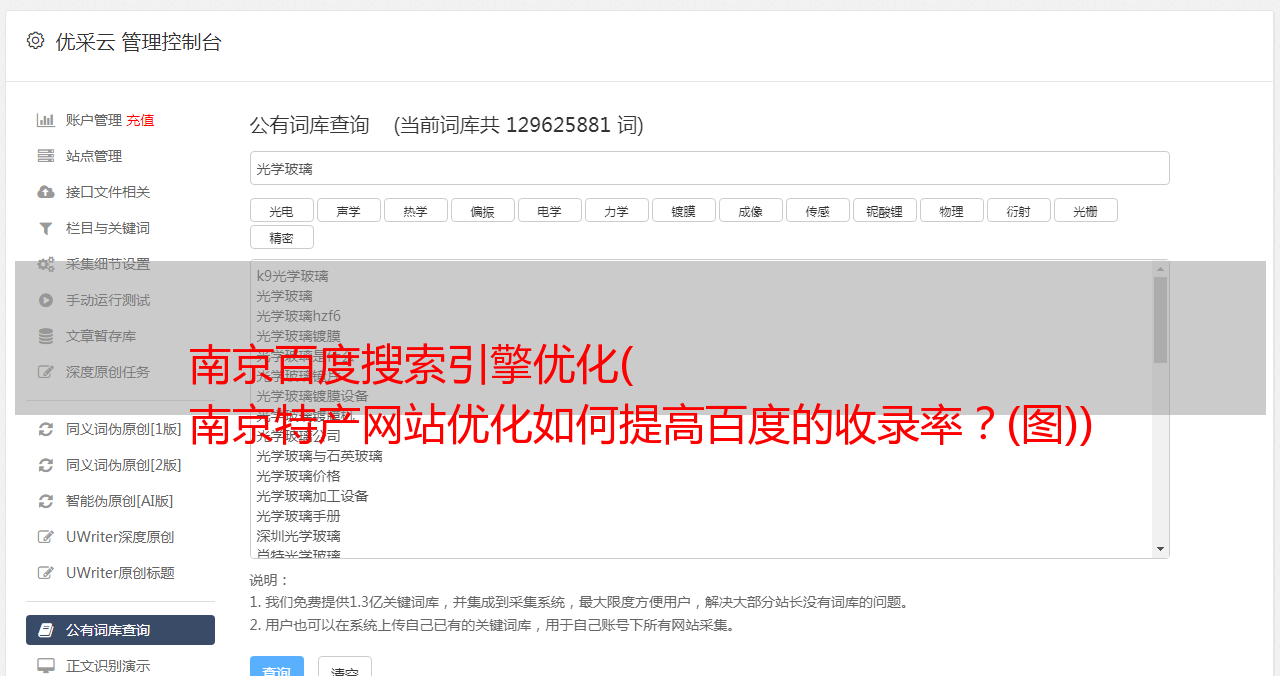Click the keyword input containing 光学玻璃

point(710,168)
